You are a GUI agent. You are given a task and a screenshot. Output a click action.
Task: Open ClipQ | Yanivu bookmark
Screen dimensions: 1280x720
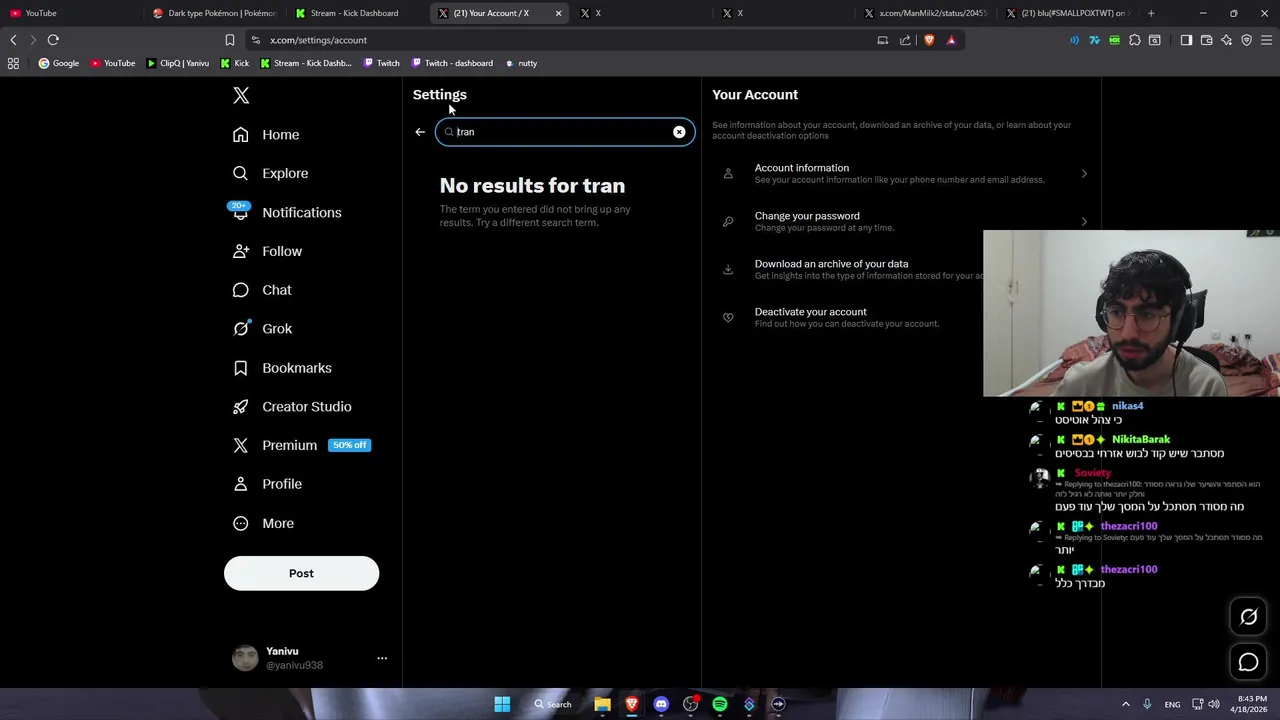click(177, 63)
